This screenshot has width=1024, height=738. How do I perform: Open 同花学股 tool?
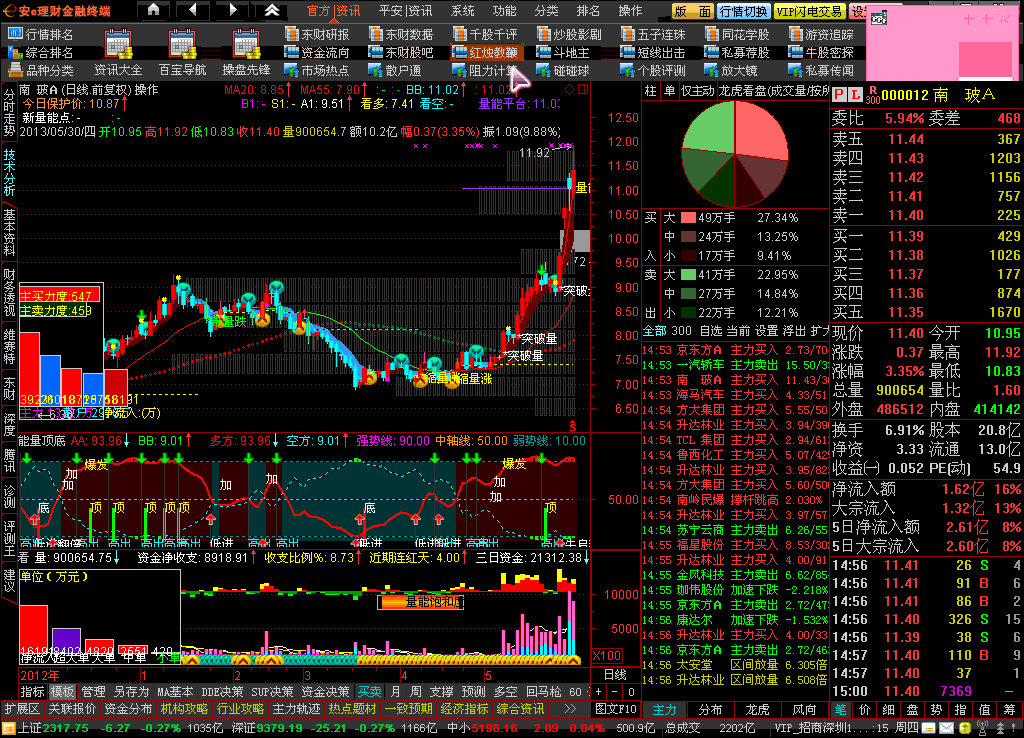click(x=737, y=35)
